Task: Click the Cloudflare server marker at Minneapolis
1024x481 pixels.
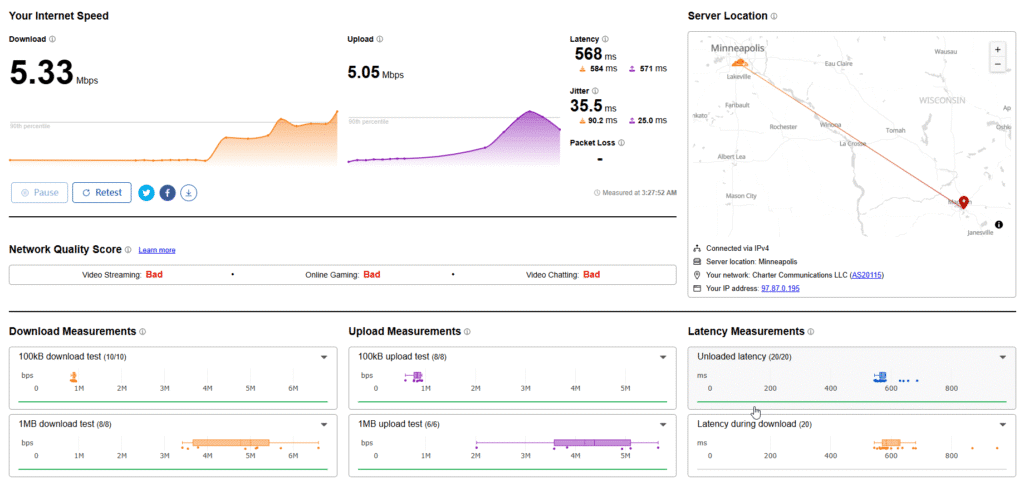Action: coord(739,62)
